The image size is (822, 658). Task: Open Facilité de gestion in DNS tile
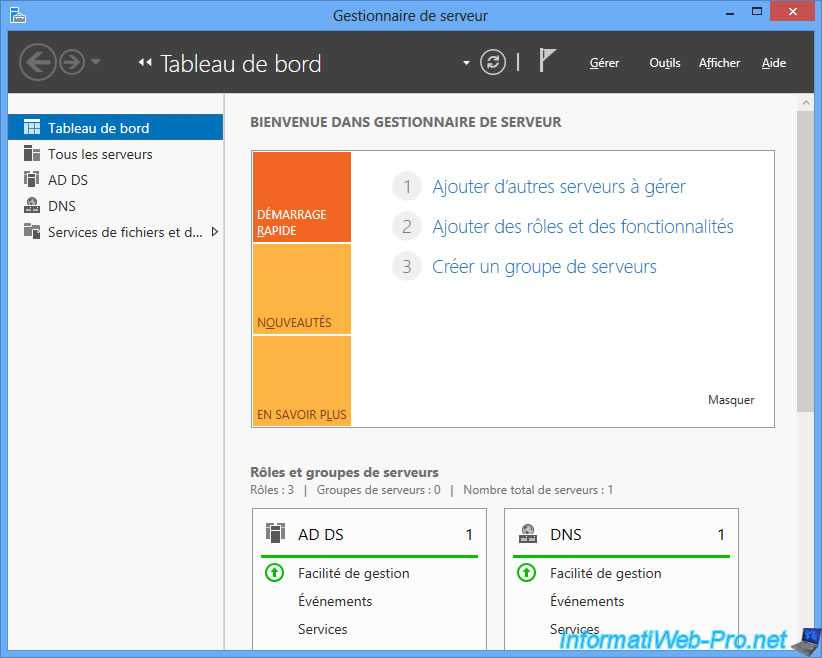pyautogui.click(x=605, y=574)
